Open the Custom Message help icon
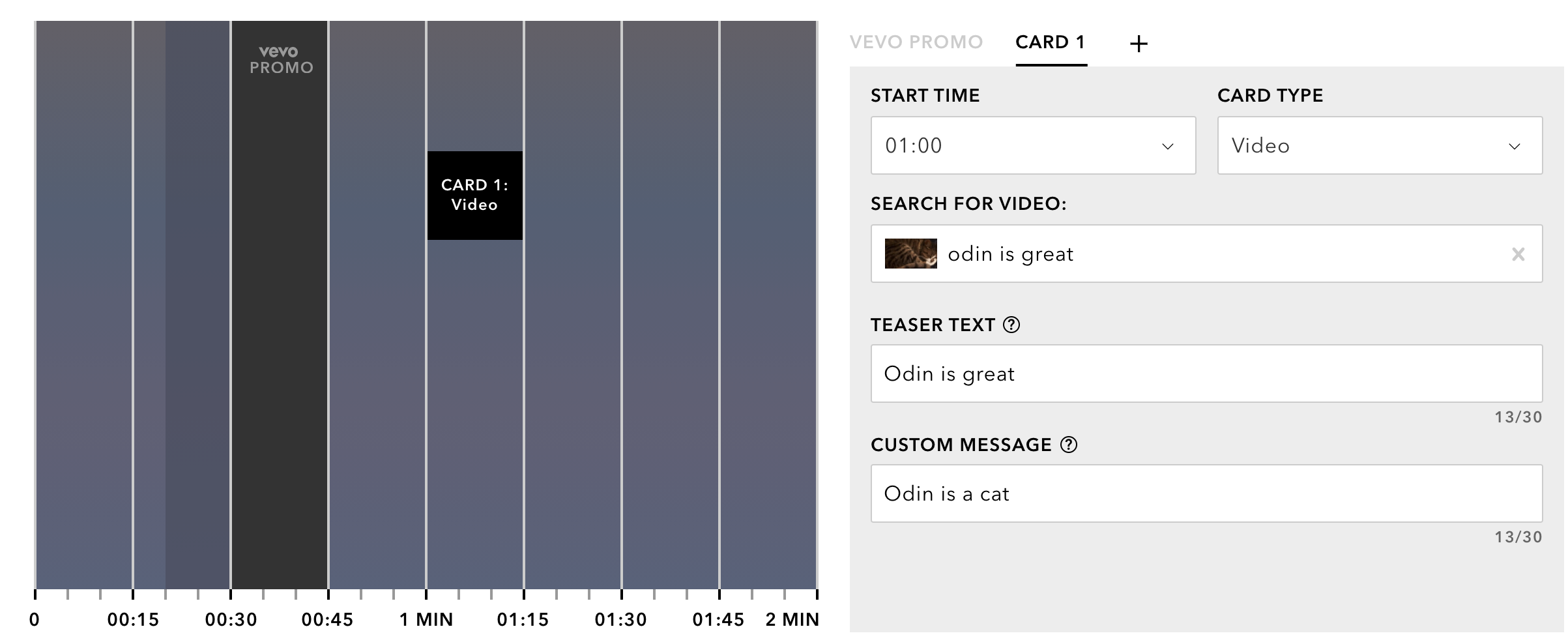Viewport: 1568px width, 644px height. (x=1069, y=445)
